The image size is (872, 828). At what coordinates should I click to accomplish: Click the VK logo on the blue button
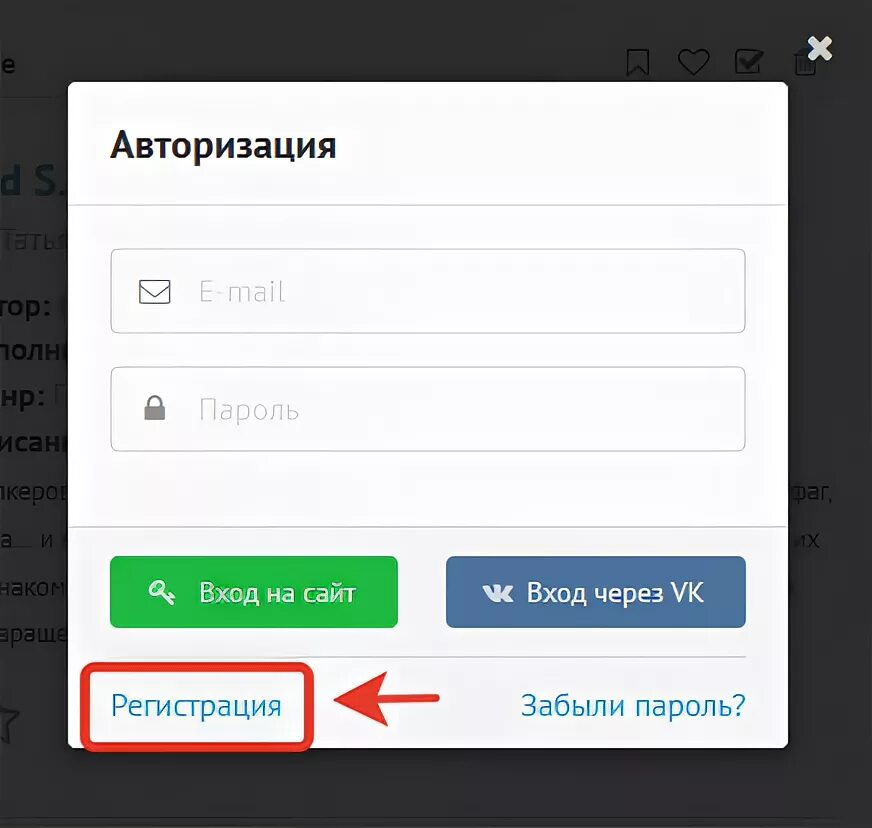point(498,593)
